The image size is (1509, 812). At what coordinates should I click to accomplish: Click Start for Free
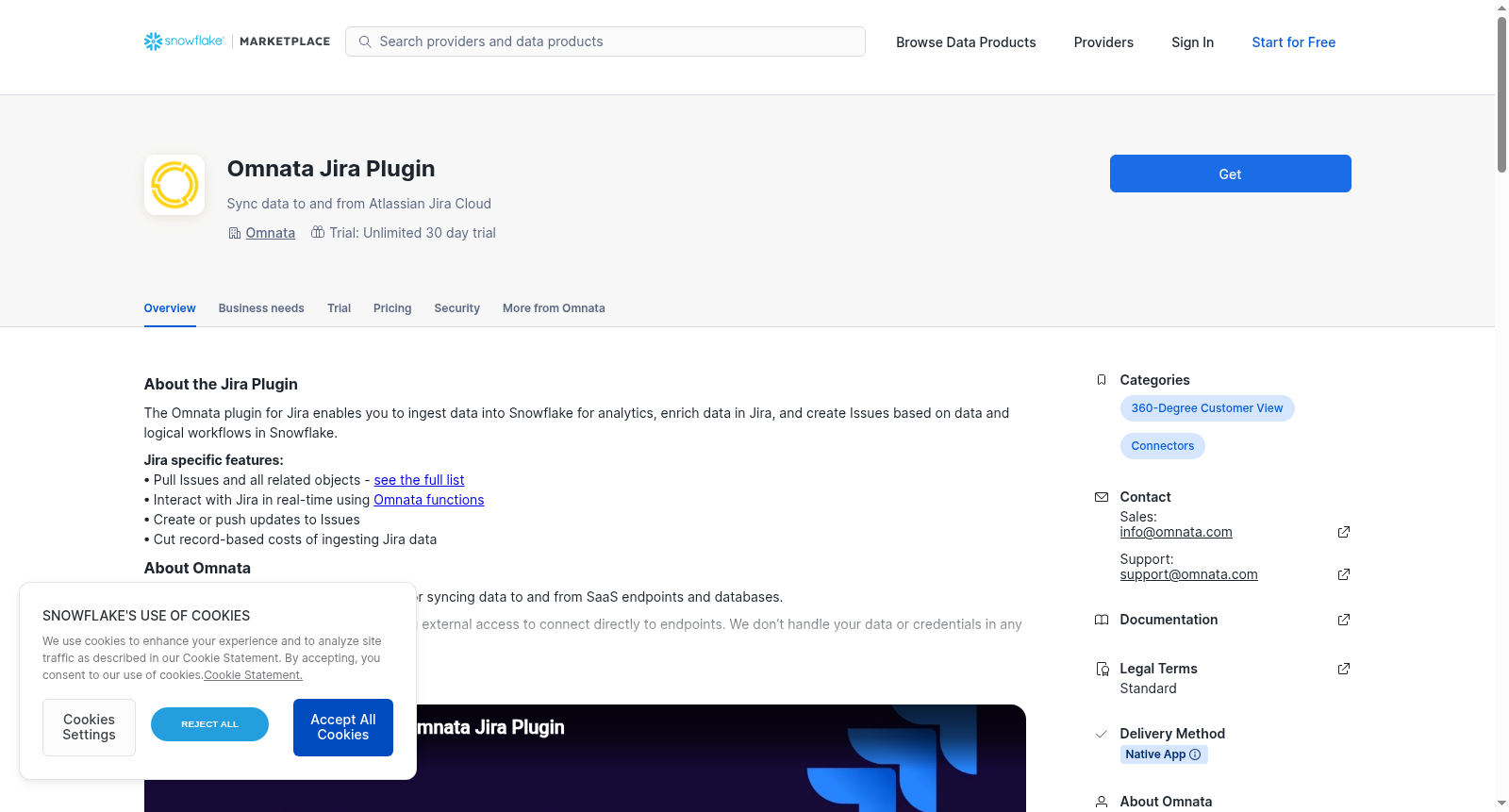coord(1294,42)
